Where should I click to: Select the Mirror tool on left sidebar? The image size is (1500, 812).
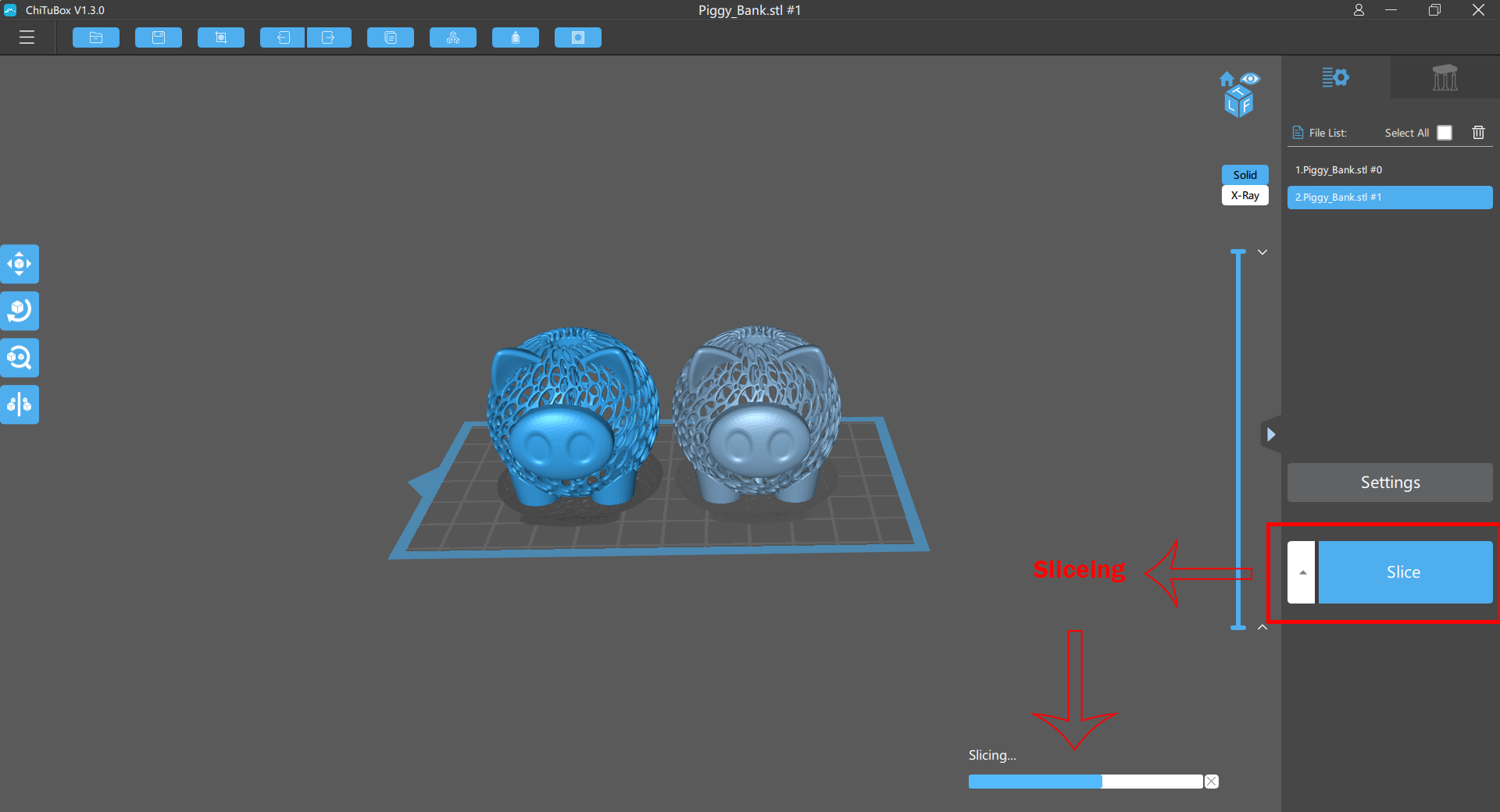click(x=20, y=404)
